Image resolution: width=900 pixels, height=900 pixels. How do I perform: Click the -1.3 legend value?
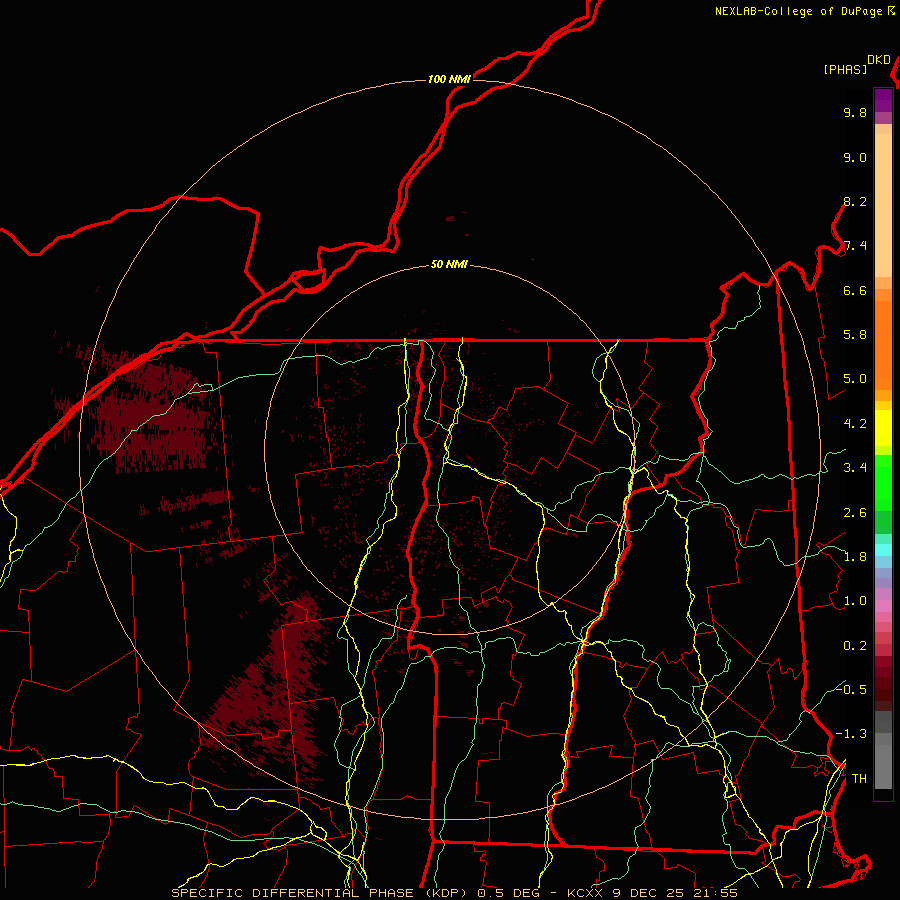click(x=851, y=734)
